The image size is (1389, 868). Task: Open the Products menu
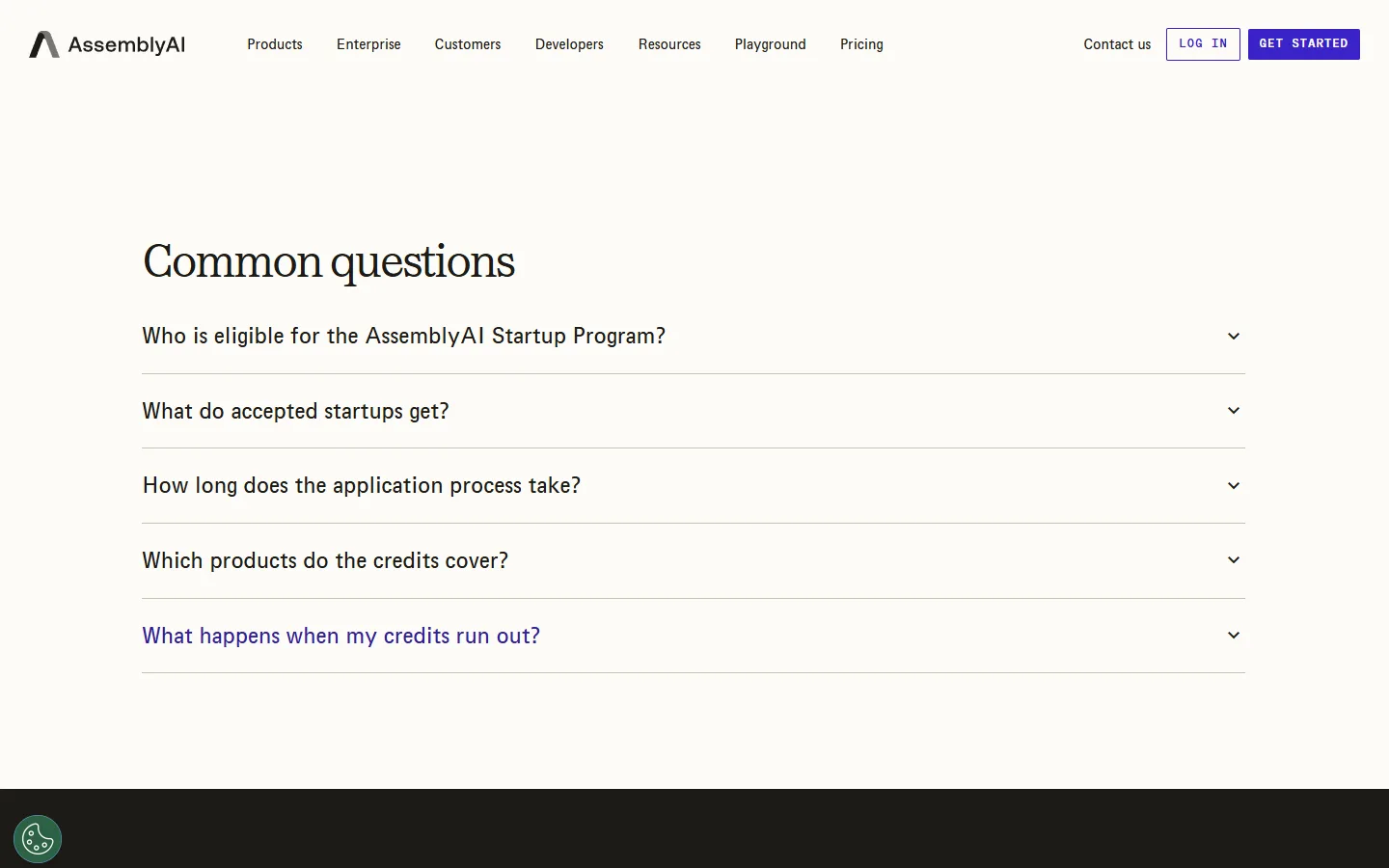pos(275,44)
